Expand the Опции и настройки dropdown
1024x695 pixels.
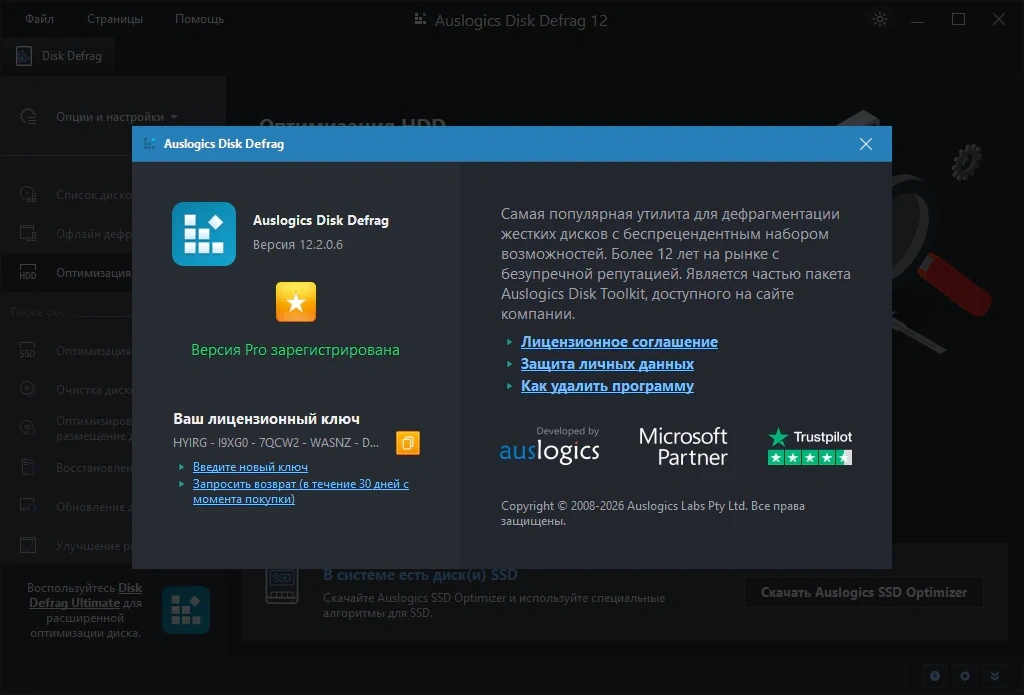click(116, 117)
